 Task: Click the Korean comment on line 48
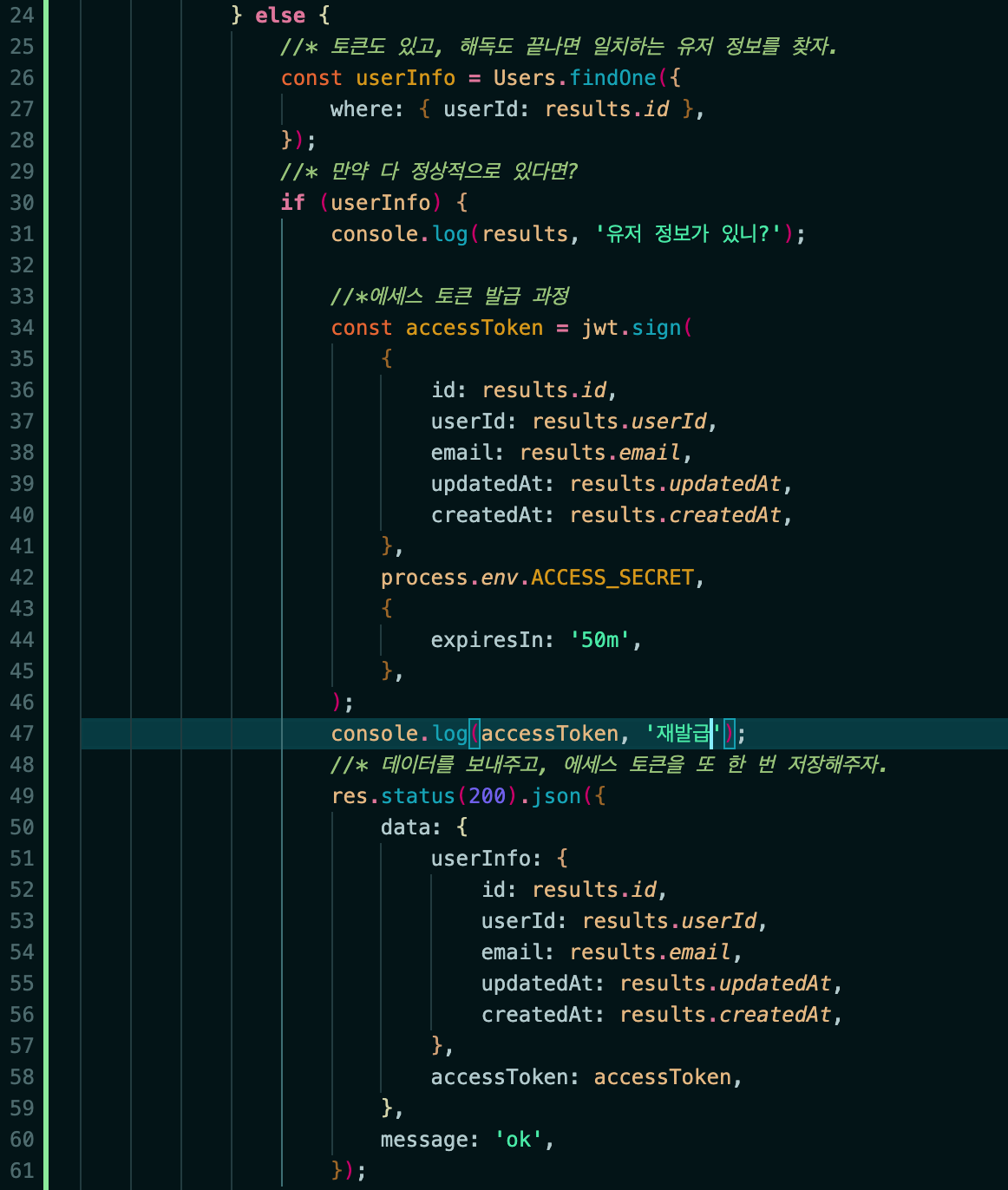coord(608,765)
